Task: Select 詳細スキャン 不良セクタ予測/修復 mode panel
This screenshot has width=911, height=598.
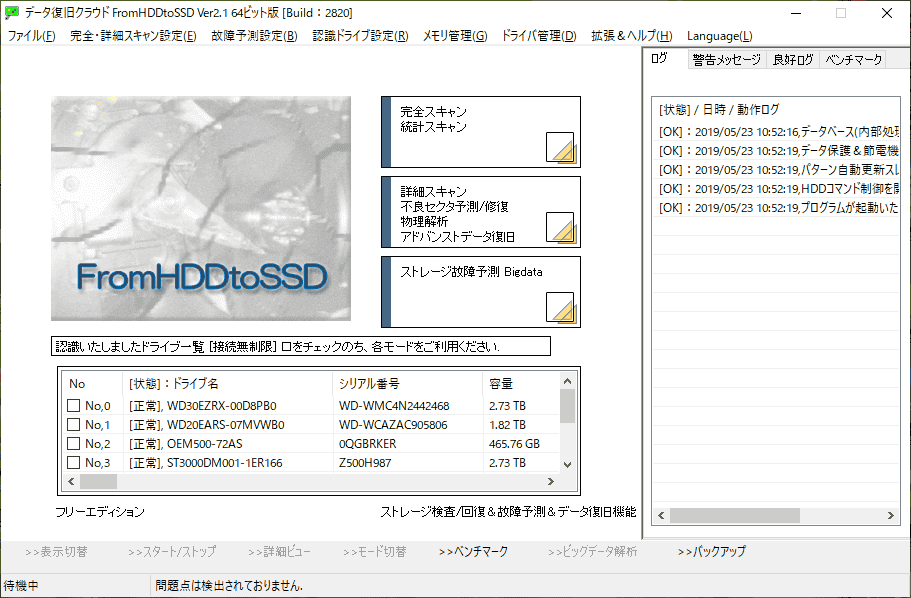Action: (481, 212)
